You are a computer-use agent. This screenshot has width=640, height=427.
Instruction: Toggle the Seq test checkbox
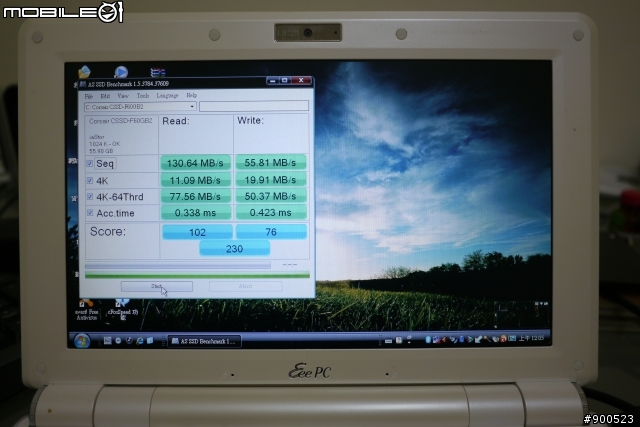click(x=90, y=164)
